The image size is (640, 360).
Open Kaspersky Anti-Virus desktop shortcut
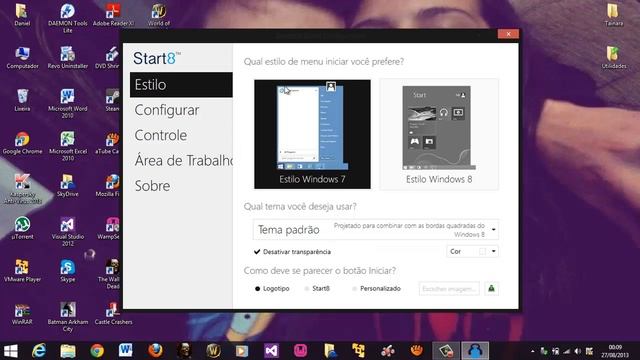pos(22,189)
